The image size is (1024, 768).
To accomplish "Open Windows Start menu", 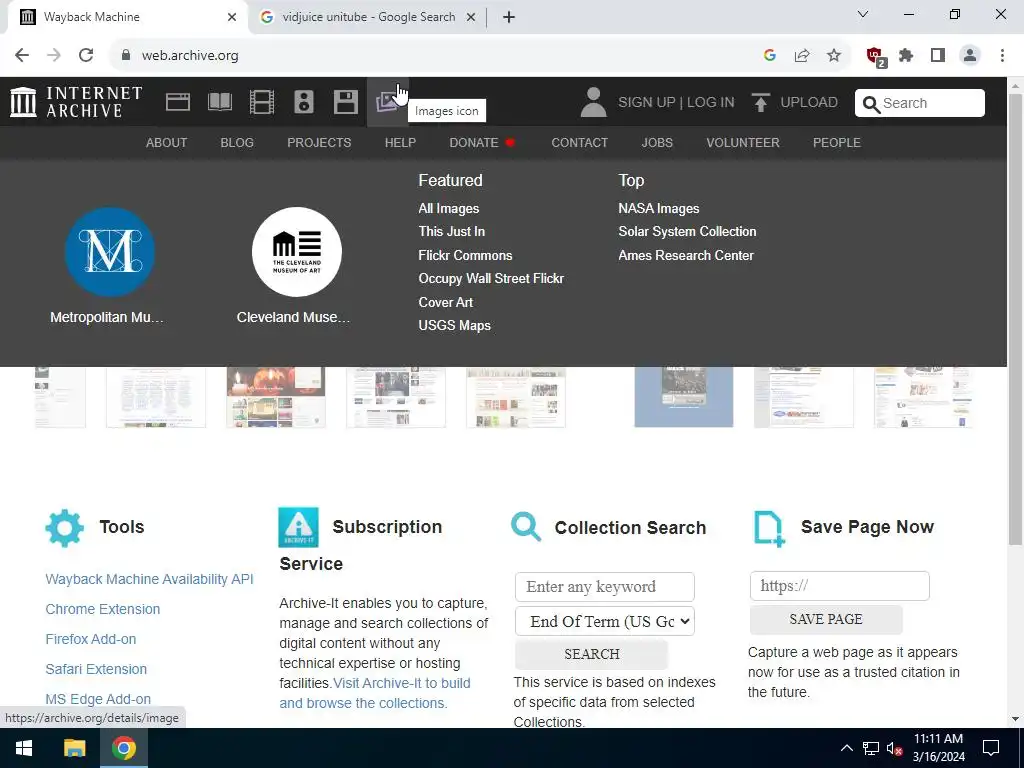I will coord(24,748).
